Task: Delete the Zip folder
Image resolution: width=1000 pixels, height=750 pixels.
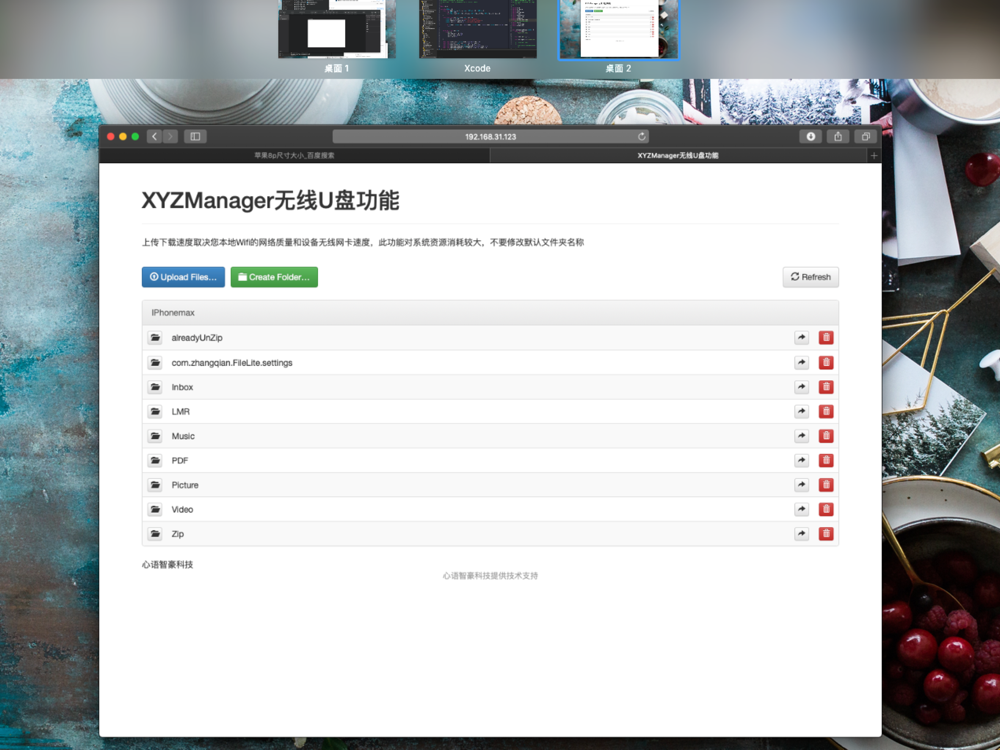Action: 826,534
